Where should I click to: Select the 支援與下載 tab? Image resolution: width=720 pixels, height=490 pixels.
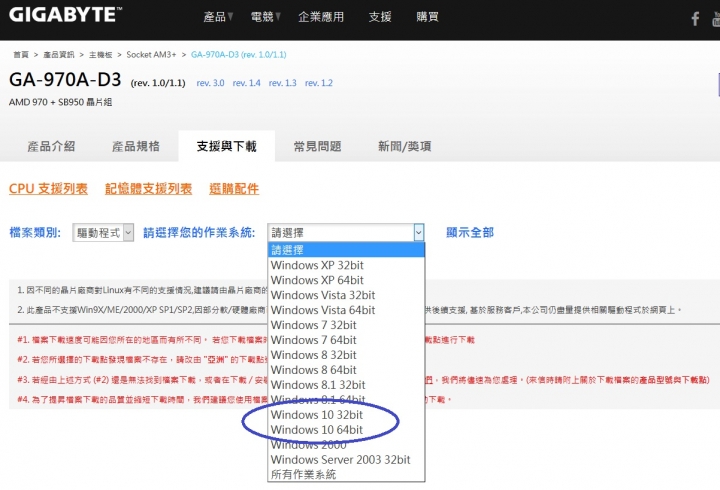click(227, 146)
